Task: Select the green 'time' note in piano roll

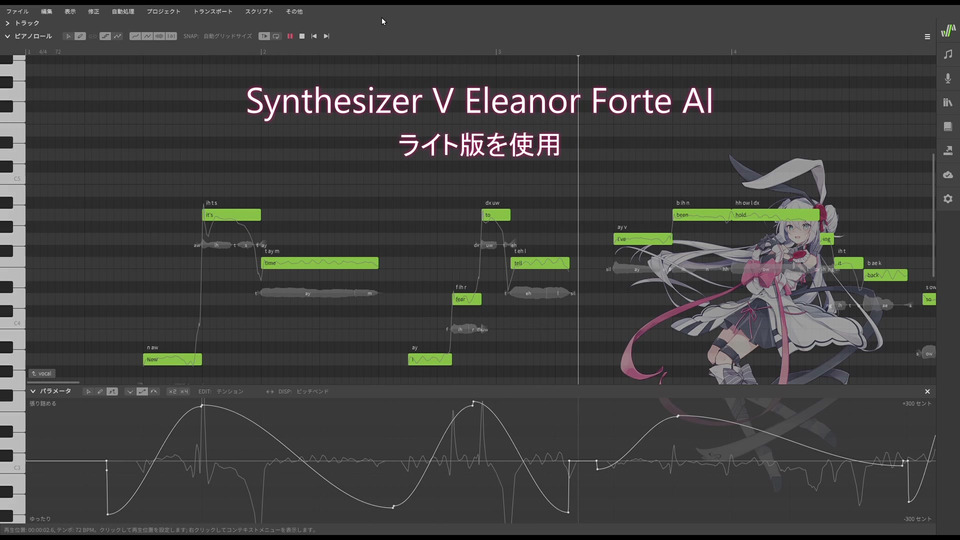Action: click(x=319, y=263)
